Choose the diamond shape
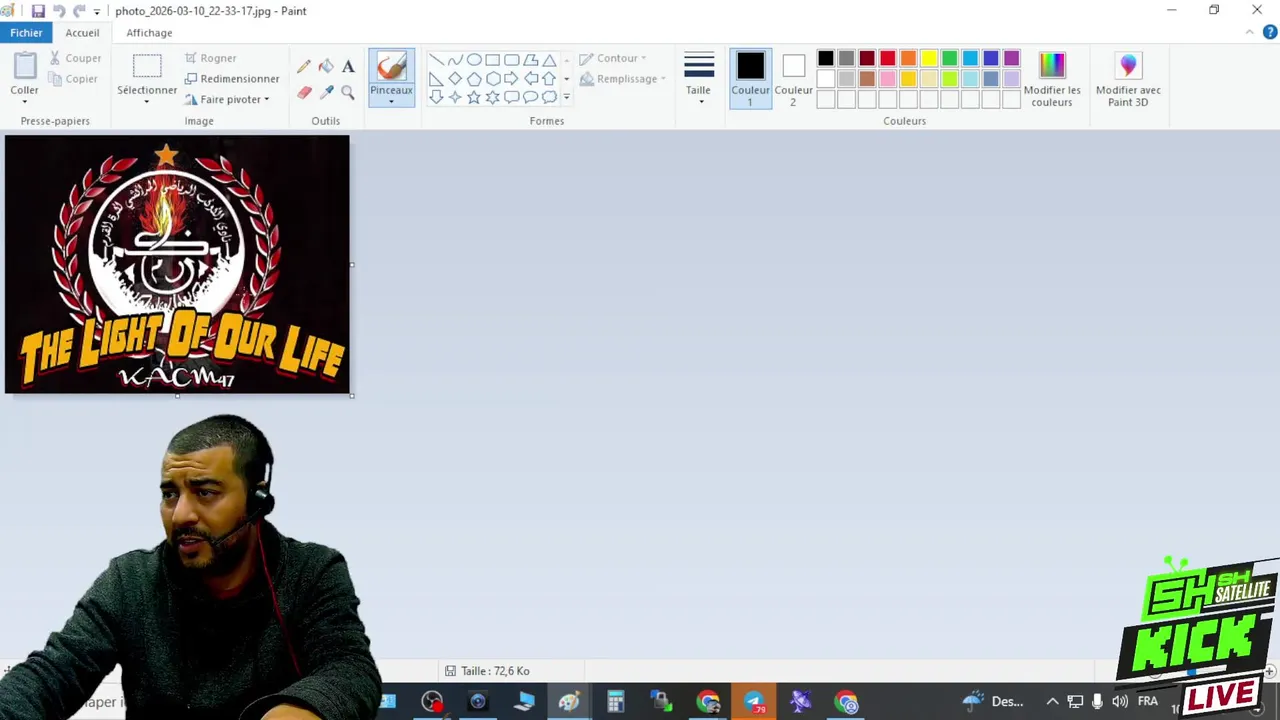The image size is (1280, 720). click(455, 79)
